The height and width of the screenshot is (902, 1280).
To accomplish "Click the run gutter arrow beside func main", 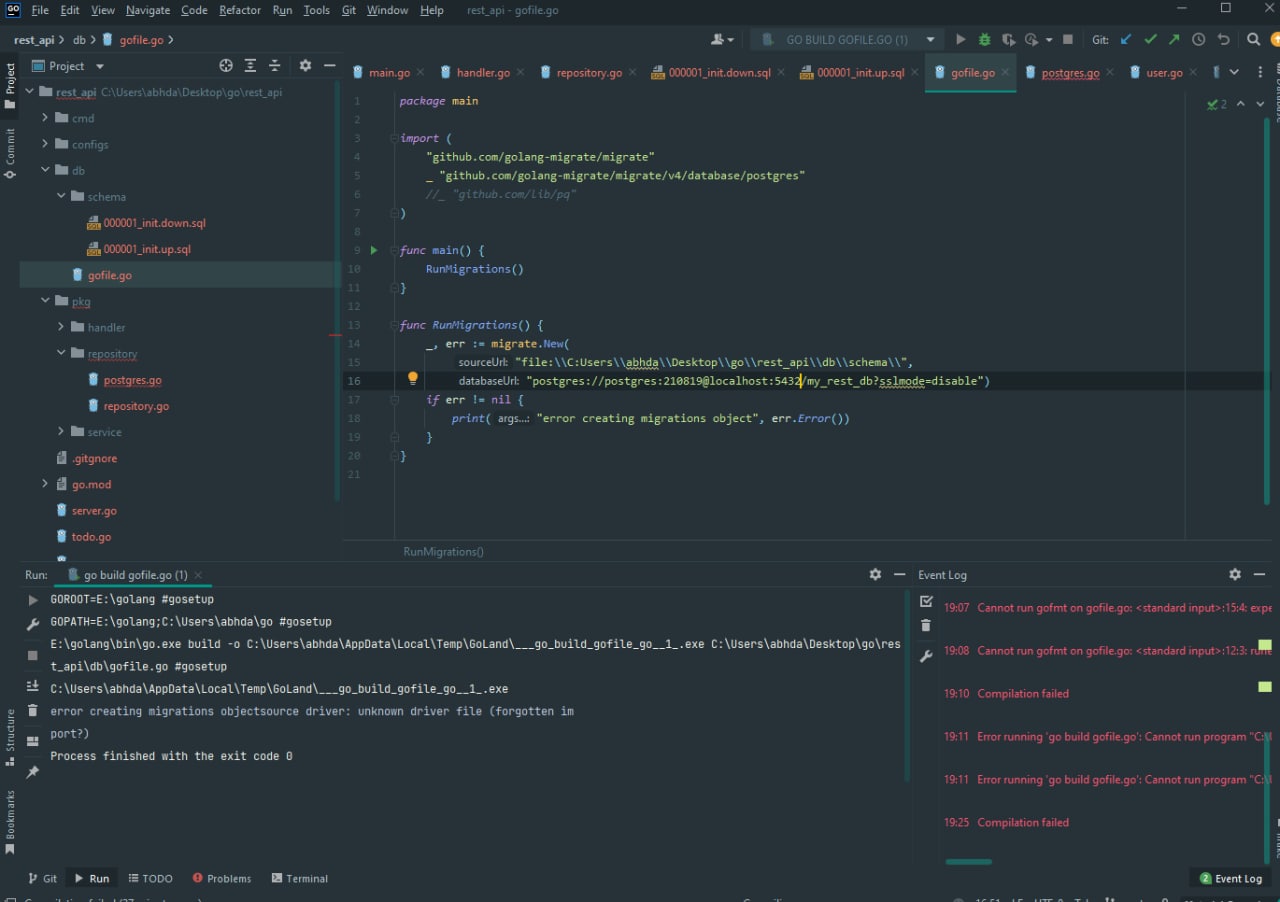I will pyautogui.click(x=374, y=250).
